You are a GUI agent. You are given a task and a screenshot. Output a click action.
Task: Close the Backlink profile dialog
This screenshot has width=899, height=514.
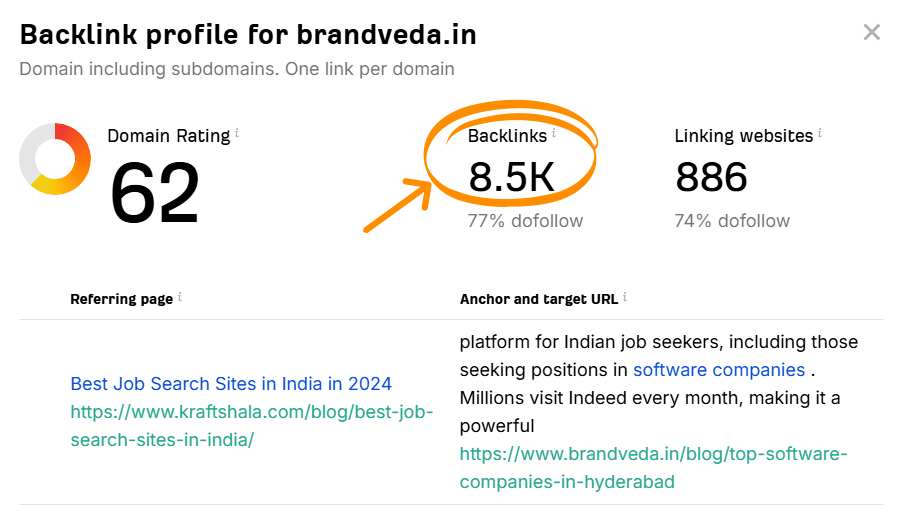(x=871, y=33)
